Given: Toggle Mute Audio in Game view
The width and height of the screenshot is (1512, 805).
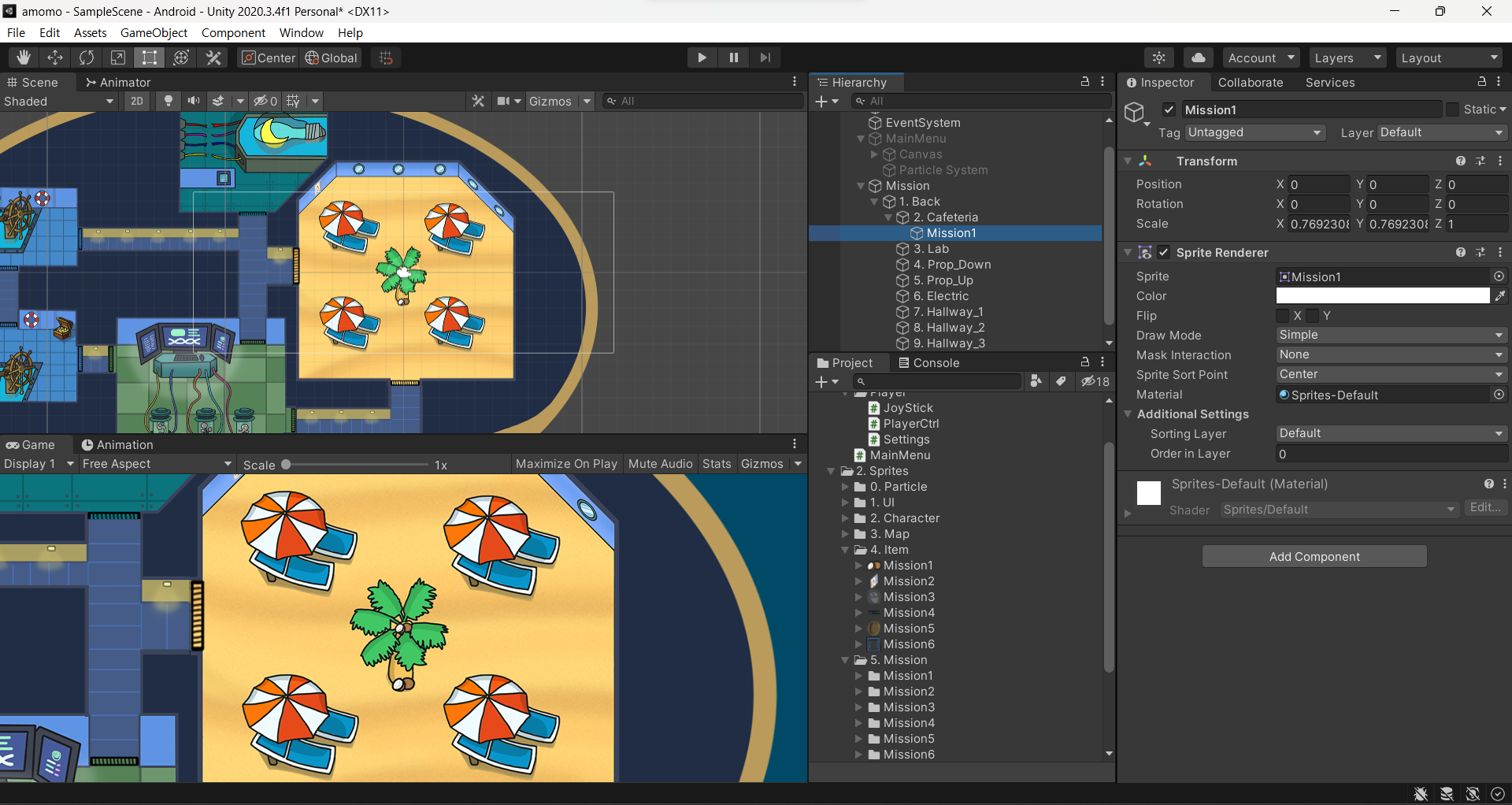Looking at the screenshot, I should (660, 464).
